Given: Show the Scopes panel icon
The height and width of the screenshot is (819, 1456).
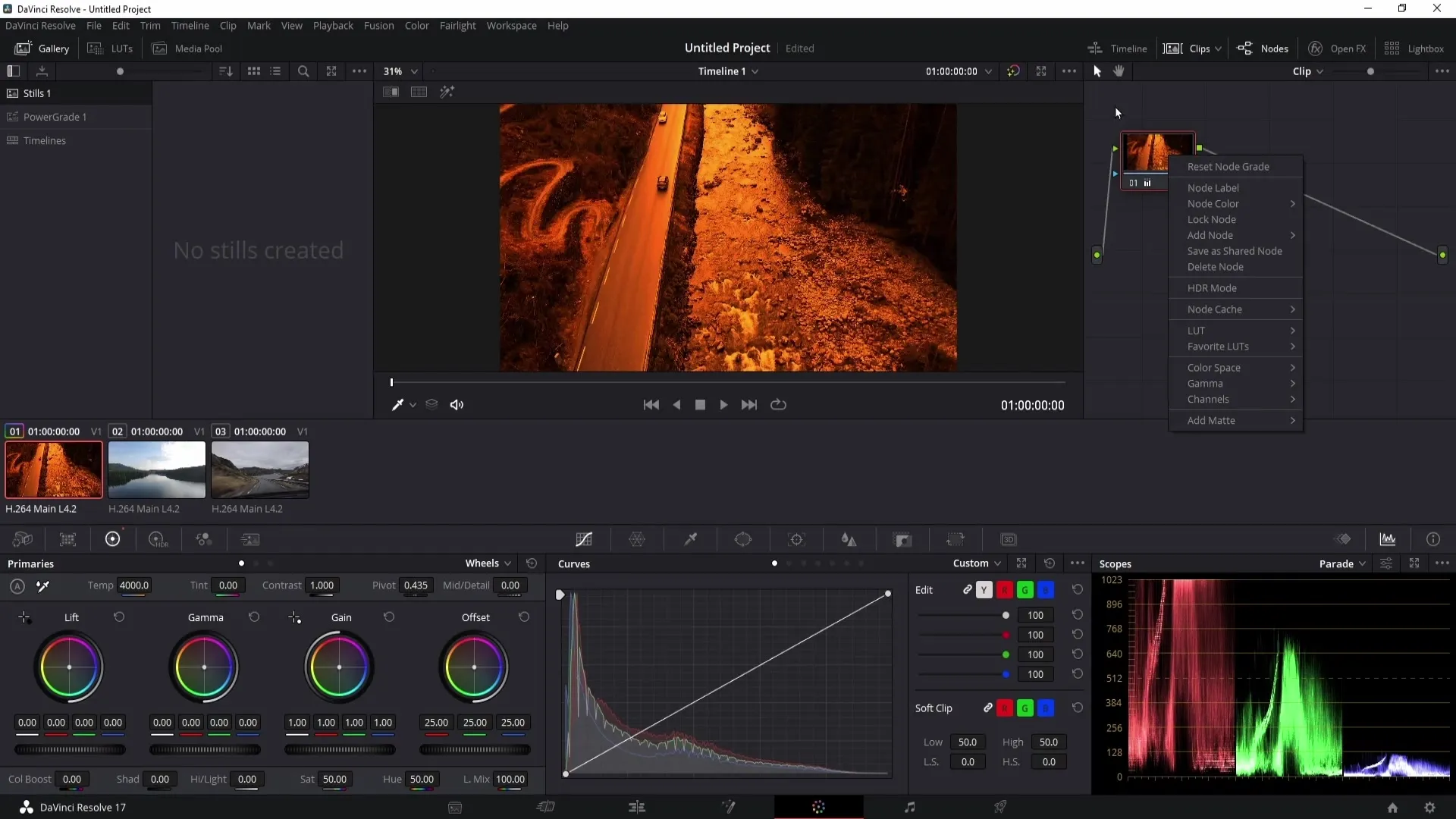Looking at the screenshot, I should (1388, 539).
